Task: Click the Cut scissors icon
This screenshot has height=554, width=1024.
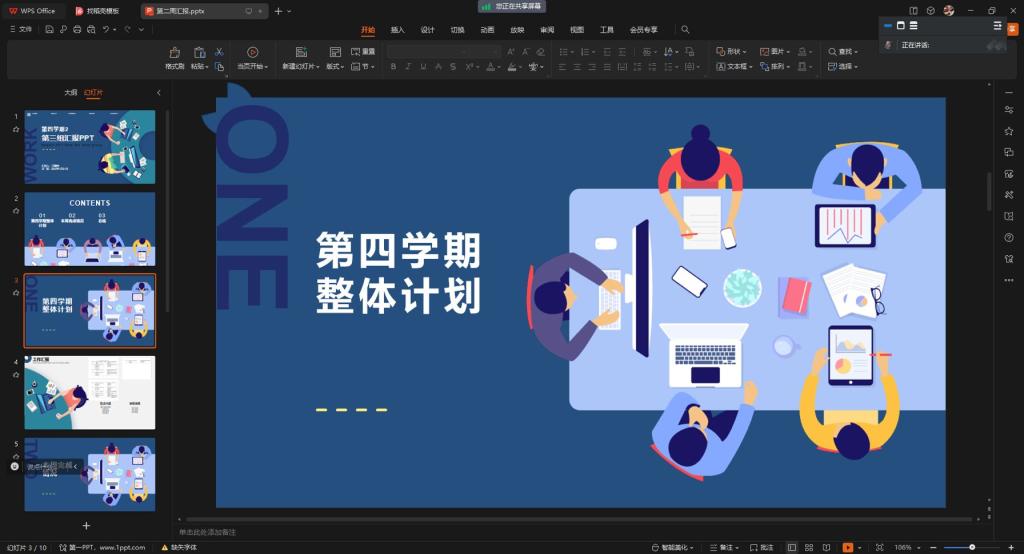Action: coord(218,52)
